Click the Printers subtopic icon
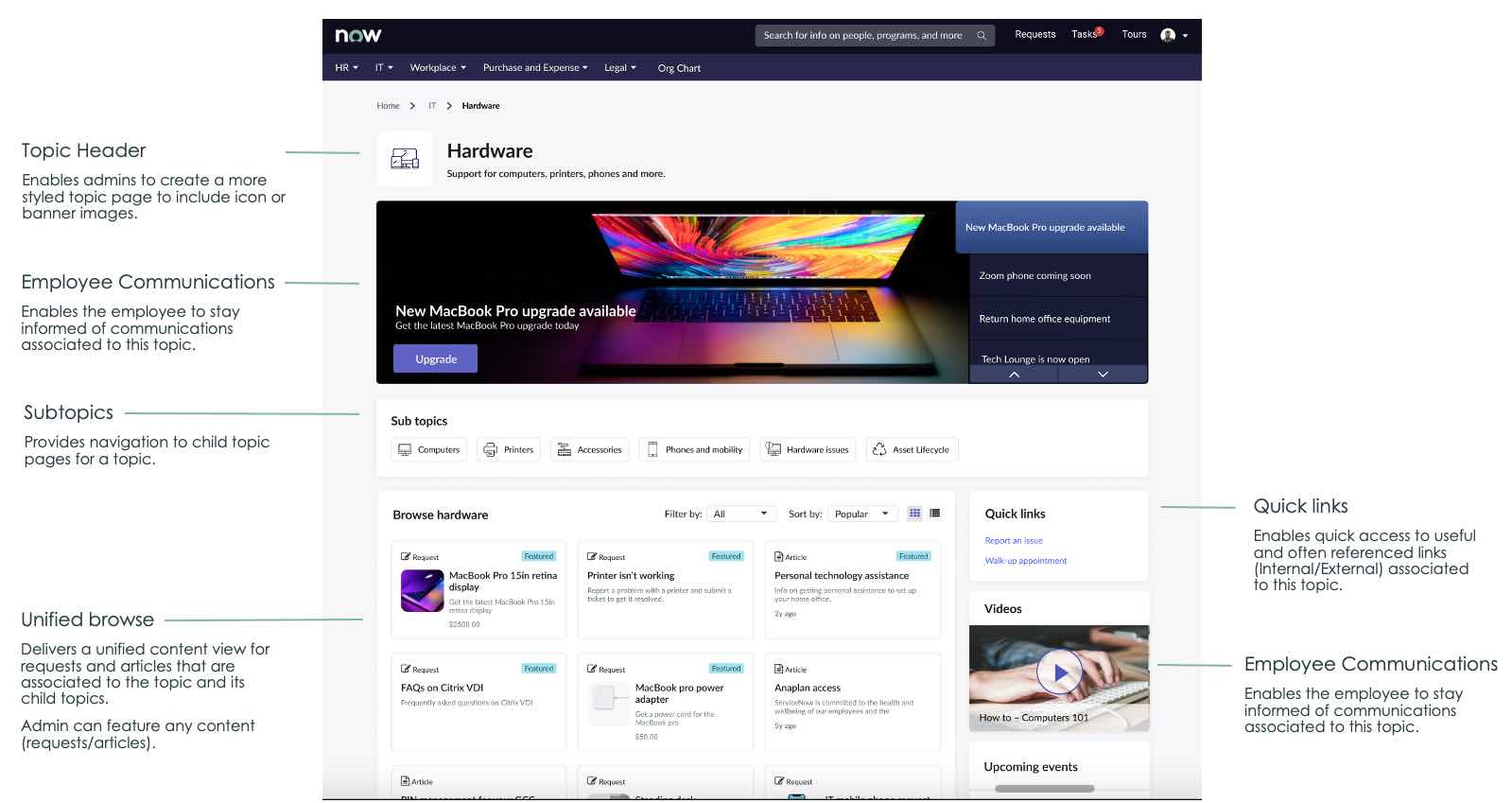The width and height of the screenshot is (1512, 803). coord(490,450)
